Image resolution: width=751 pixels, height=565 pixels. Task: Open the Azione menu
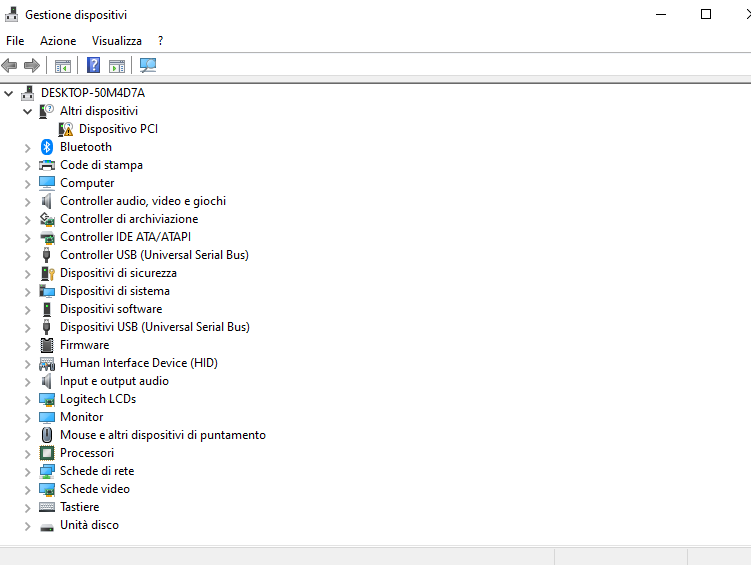pos(58,41)
